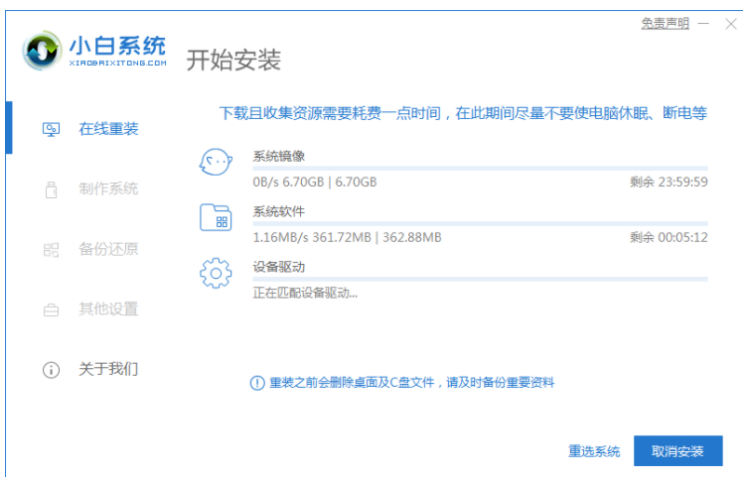Switch to 备份还原 section label
Image resolution: width=755 pixels, height=489 pixels.
[108, 249]
